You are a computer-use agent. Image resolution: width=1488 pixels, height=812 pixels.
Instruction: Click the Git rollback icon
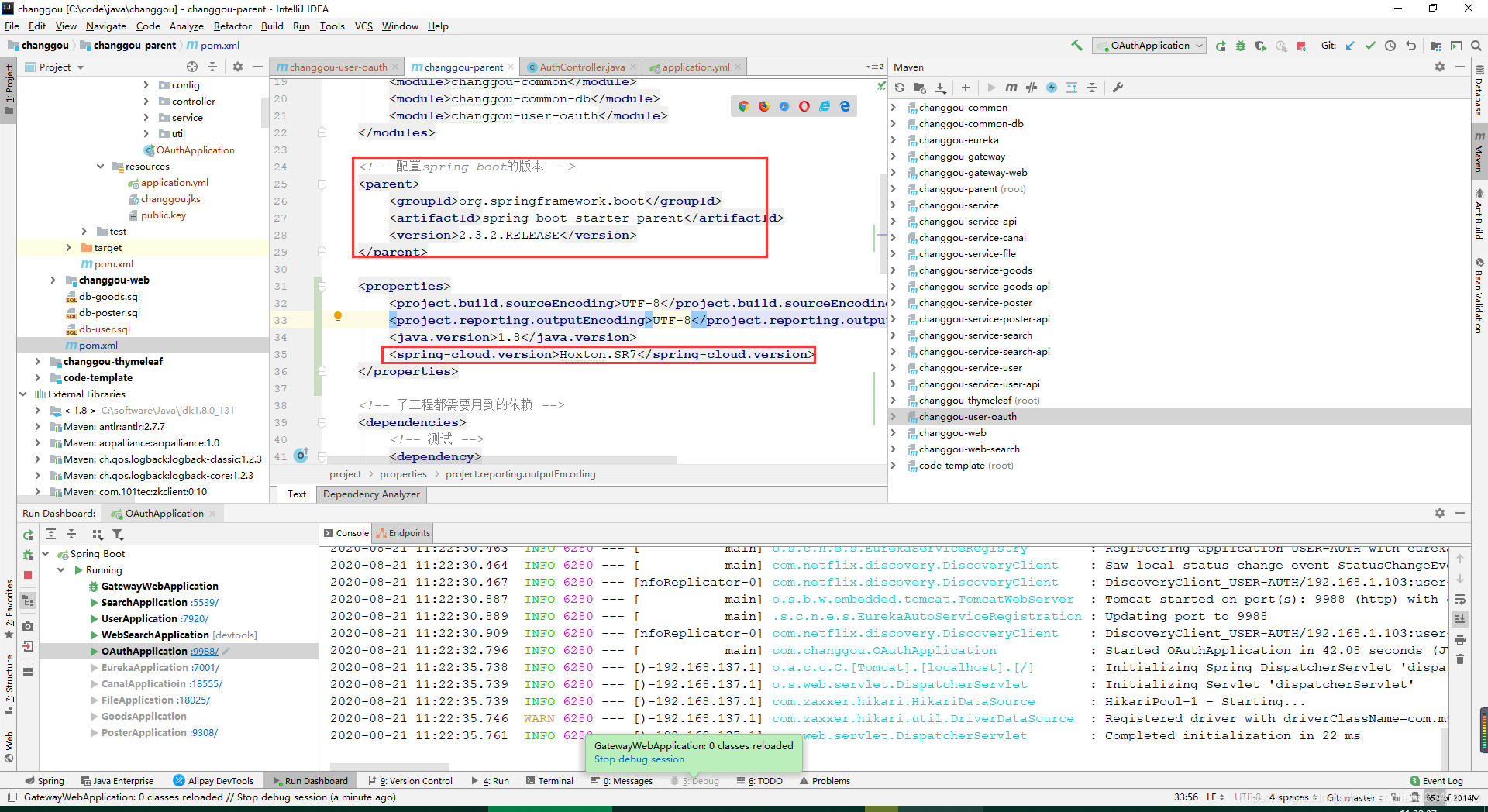[1410, 46]
